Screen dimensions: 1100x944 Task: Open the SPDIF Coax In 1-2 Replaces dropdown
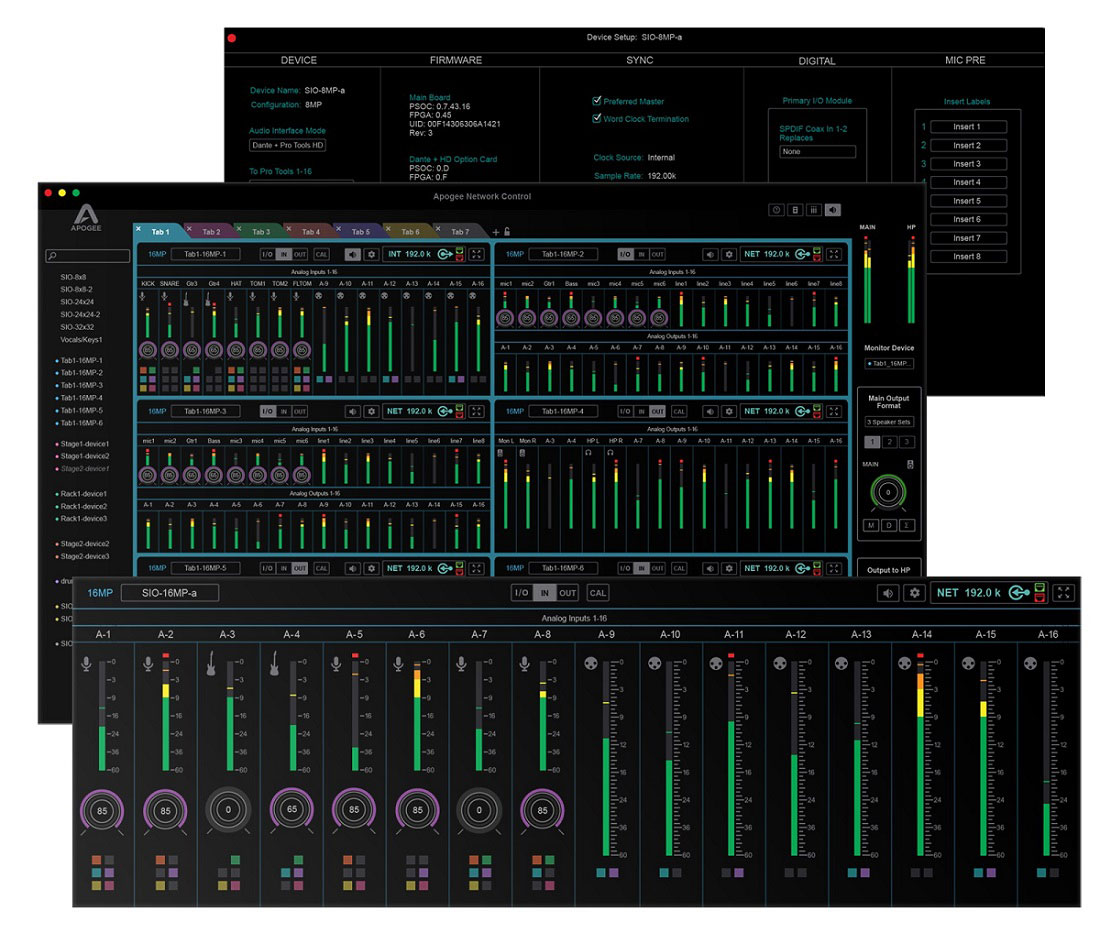pyautogui.click(x=817, y=152)
